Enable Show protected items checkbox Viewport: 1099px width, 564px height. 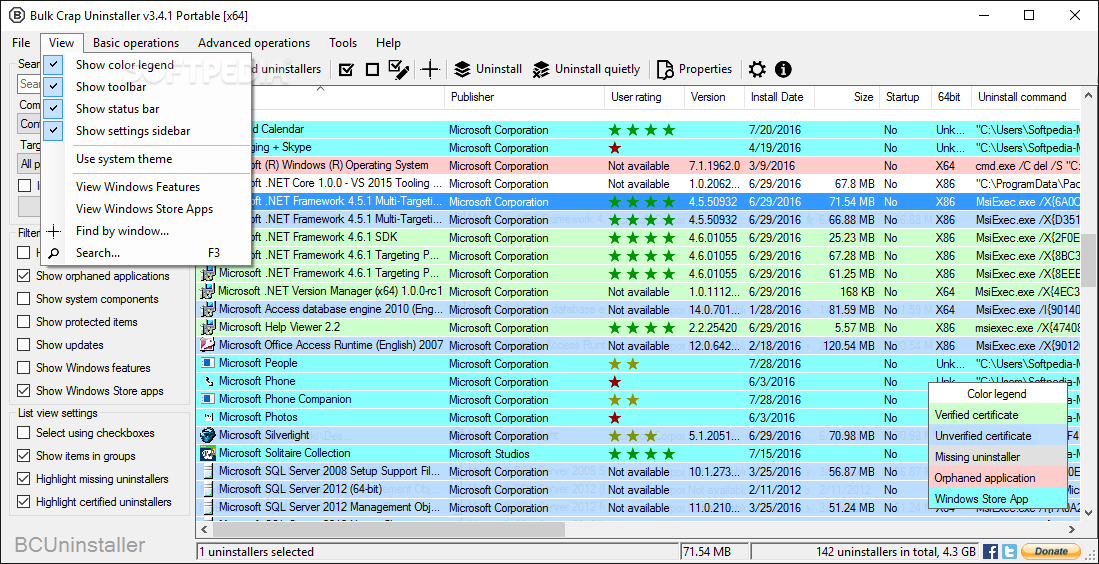[24, 322]
